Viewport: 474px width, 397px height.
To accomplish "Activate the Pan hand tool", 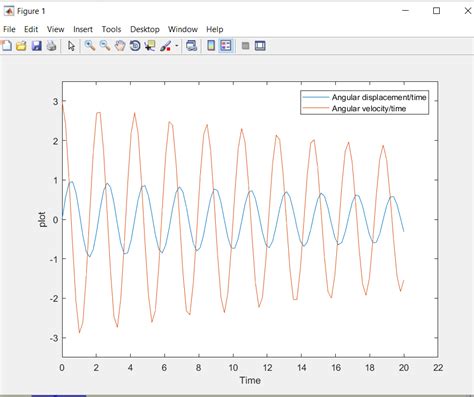I will (x=120, y=46).
